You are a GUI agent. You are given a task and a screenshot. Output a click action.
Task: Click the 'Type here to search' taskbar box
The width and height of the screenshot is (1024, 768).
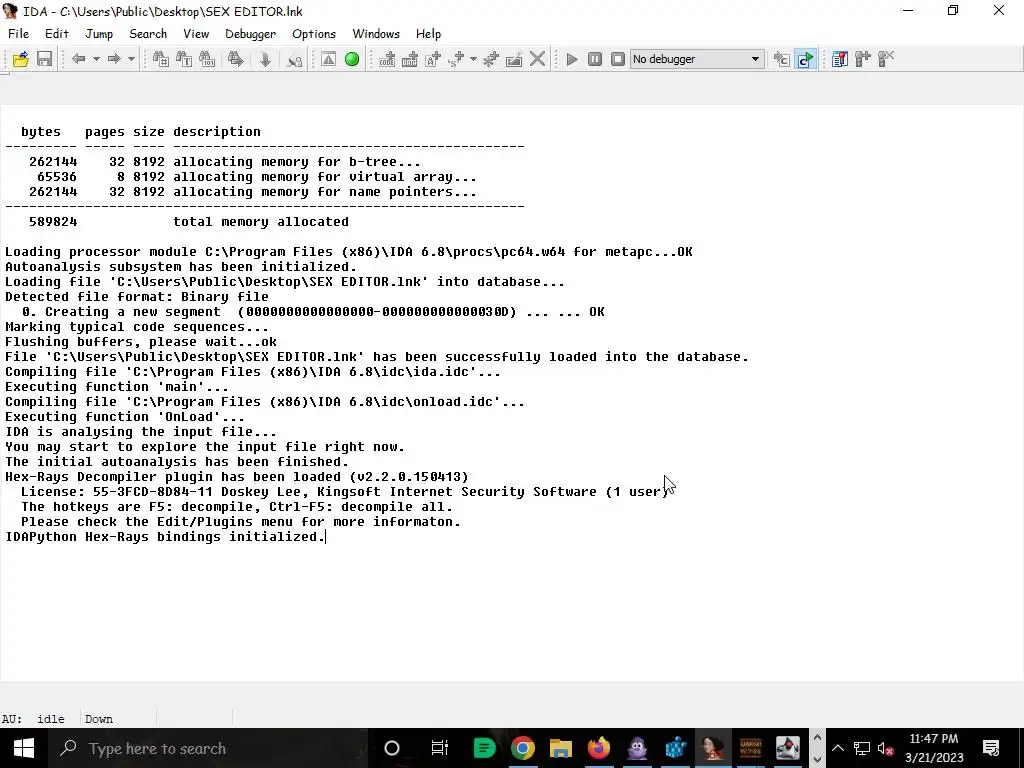(x=208, y=748)
